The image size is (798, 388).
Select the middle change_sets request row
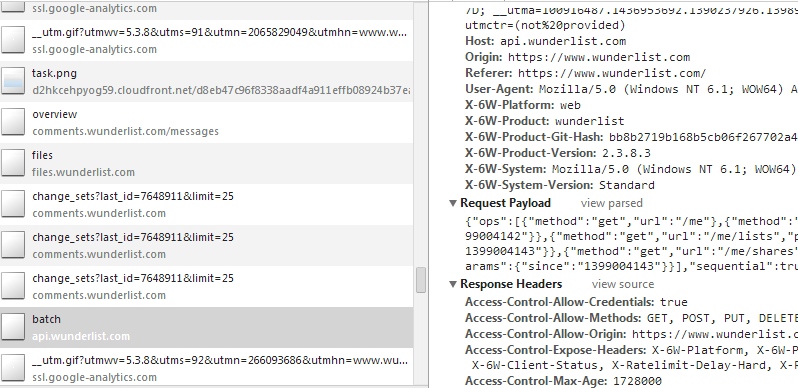click(207, 245)
